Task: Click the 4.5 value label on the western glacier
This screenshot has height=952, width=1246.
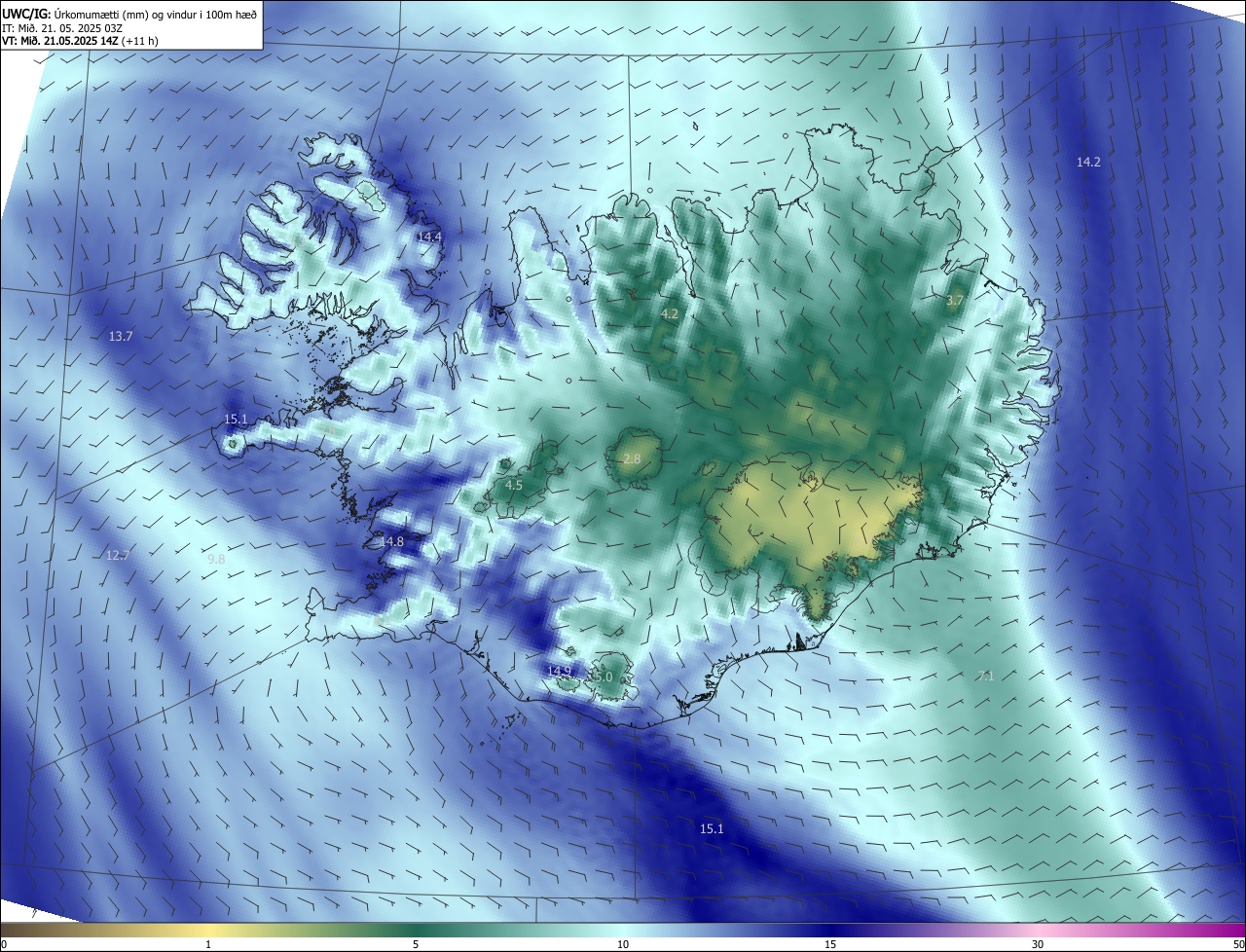Action: click(x=514, y=485)
